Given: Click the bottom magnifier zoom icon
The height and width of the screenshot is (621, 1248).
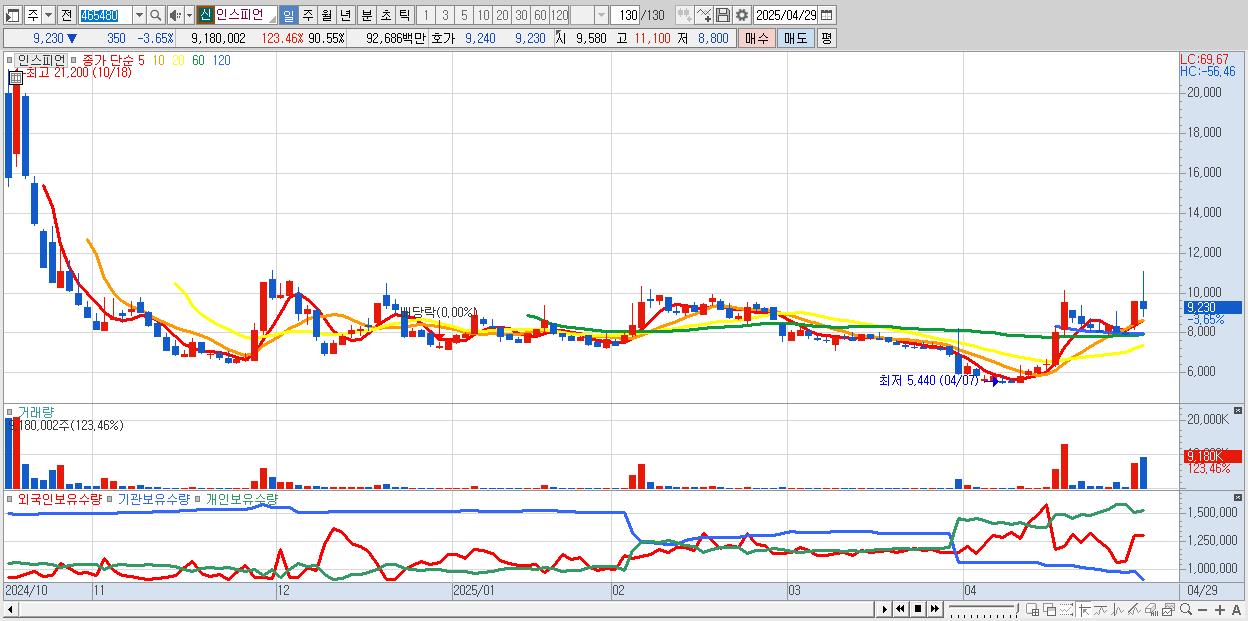Looking at the screenshot, I should (1186, 609).
